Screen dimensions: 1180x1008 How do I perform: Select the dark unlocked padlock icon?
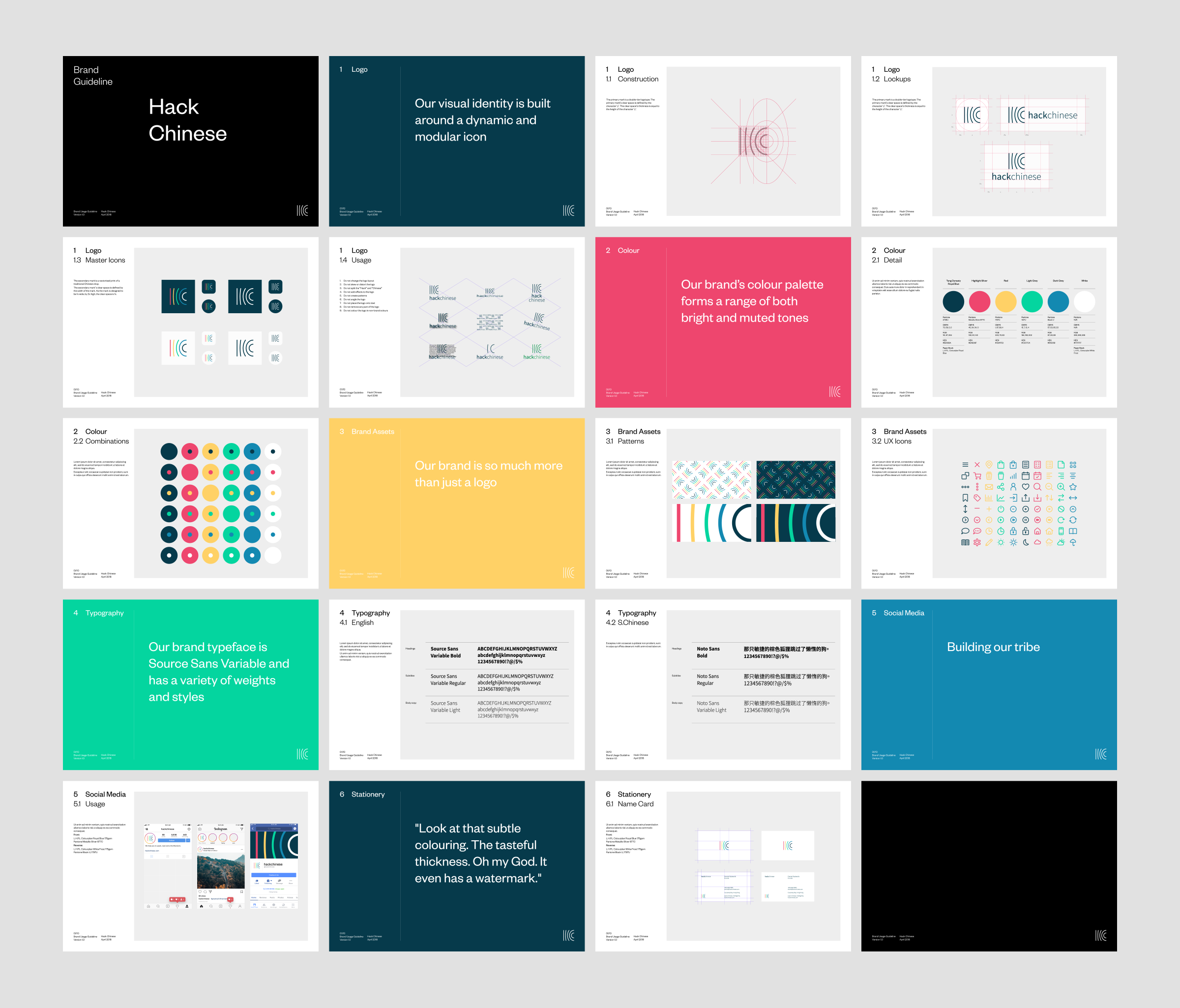click(1026, 532)
